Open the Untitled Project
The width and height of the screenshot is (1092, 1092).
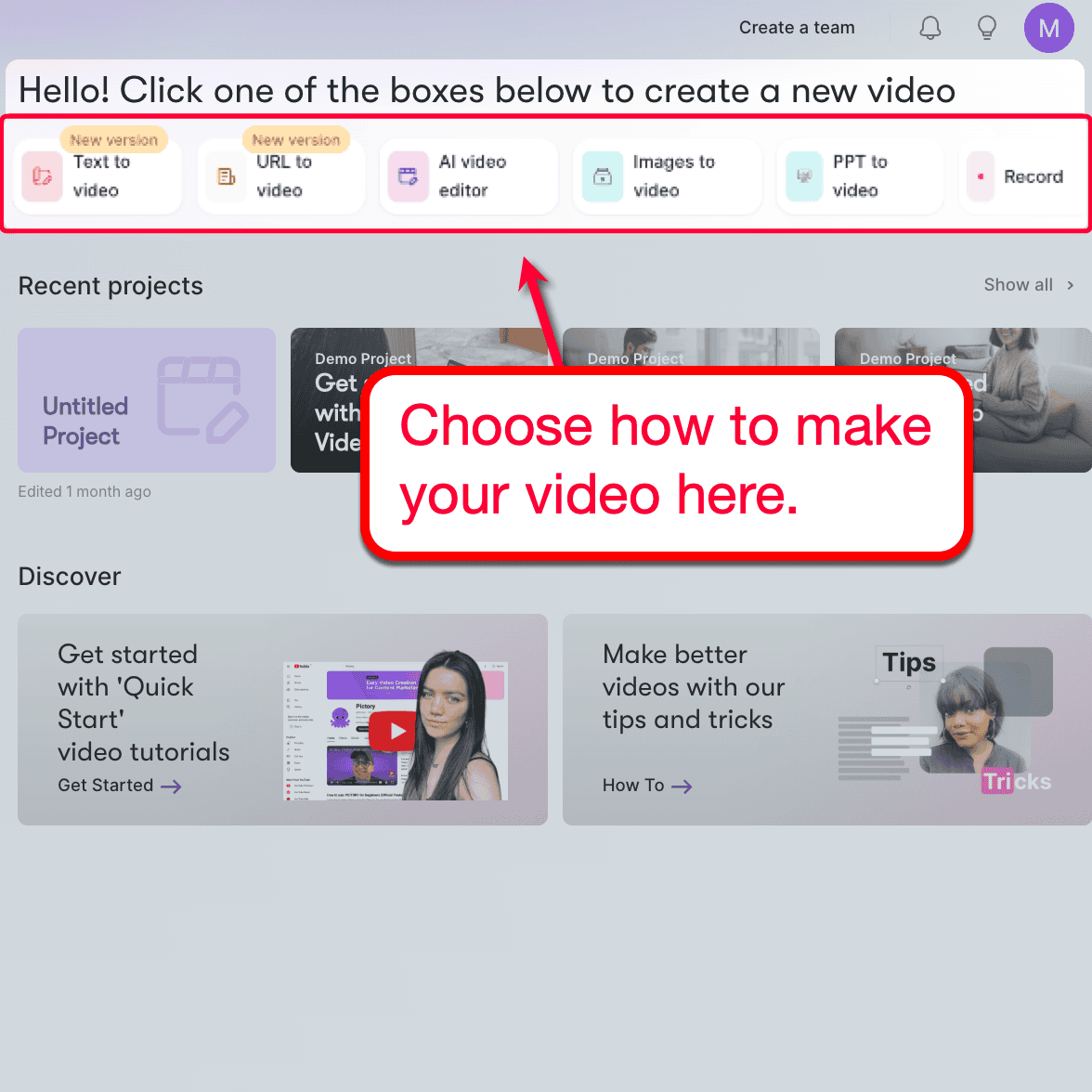[x=146, y=399]
